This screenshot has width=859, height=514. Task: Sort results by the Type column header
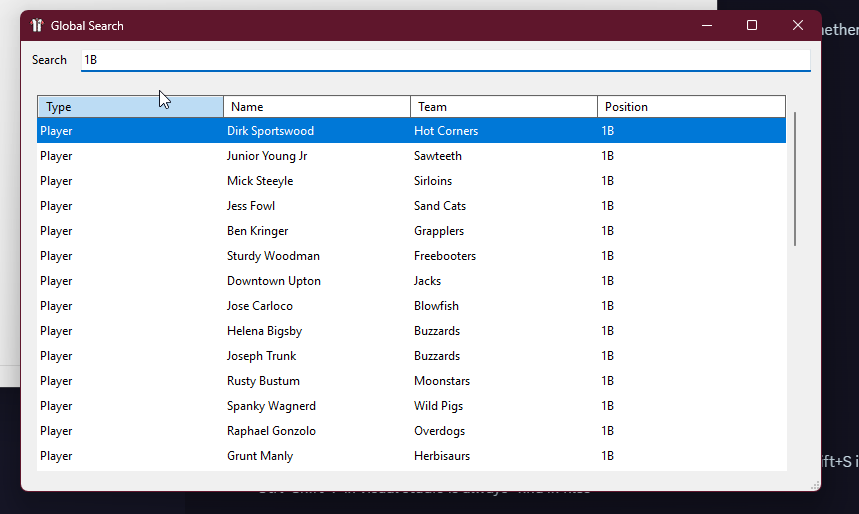pyautogui.click(x=130, y=107)
